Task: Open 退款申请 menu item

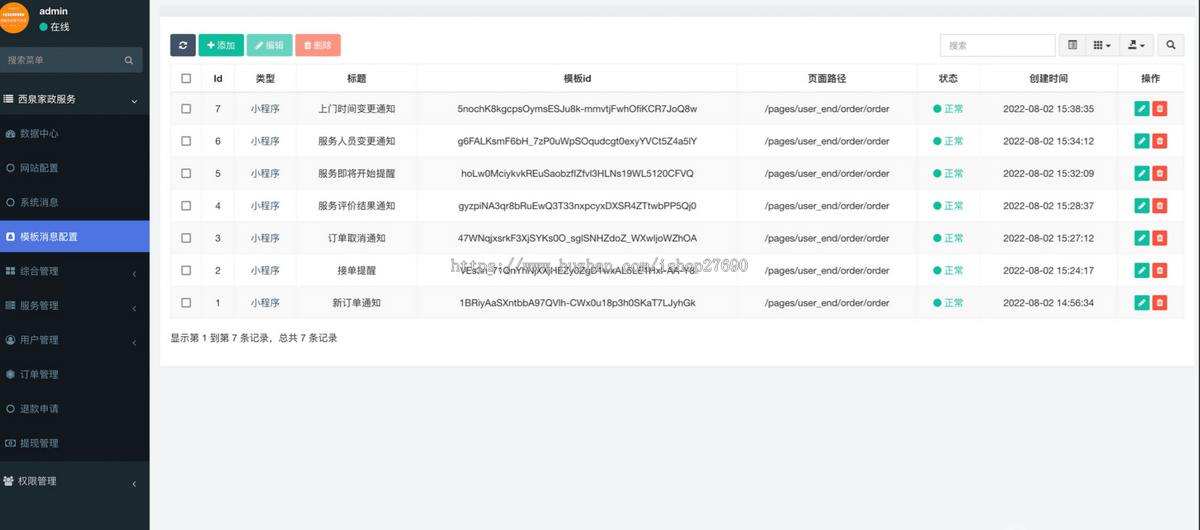Action: 75,409
